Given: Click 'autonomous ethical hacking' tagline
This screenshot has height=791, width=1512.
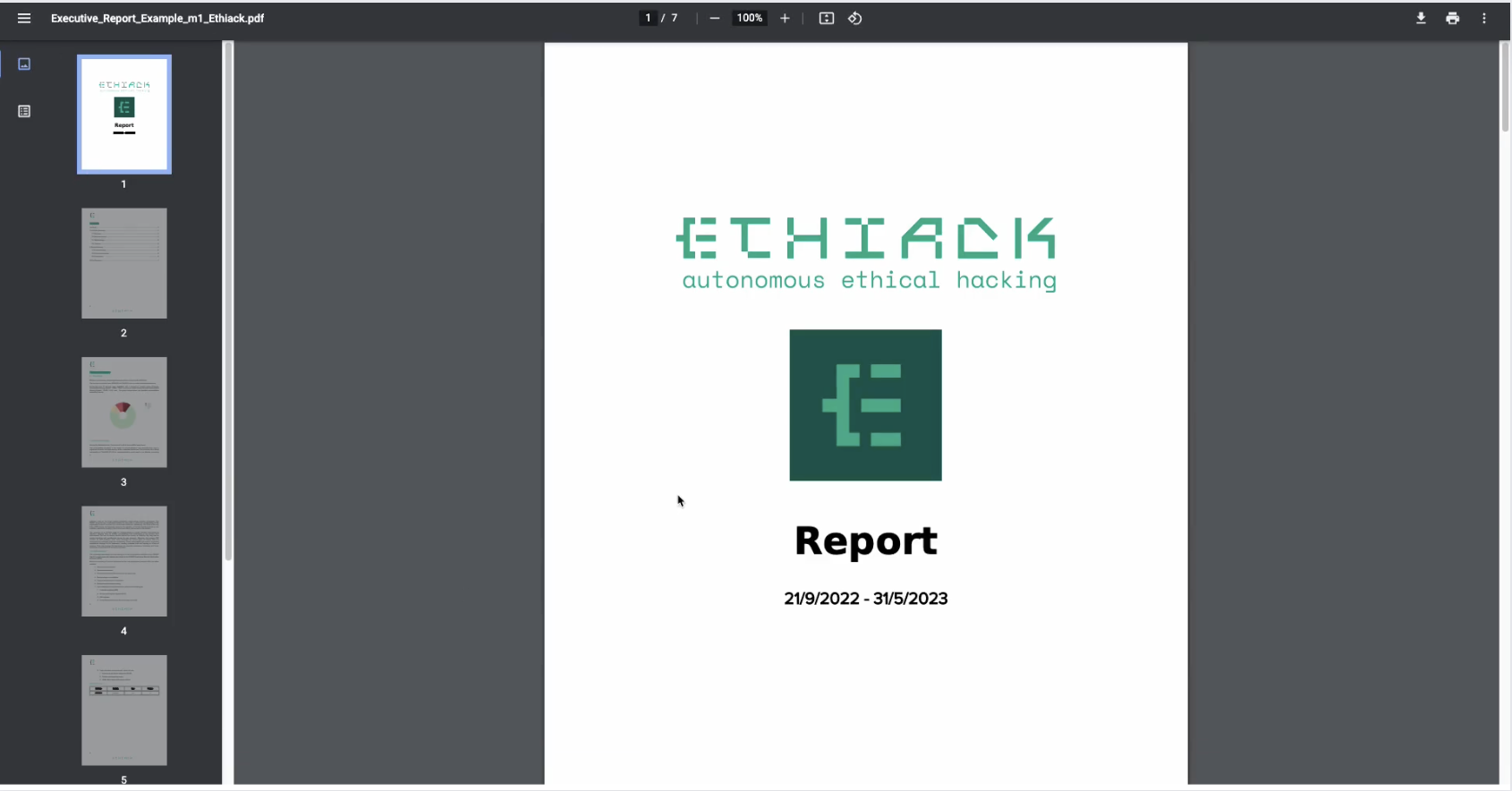Looking at the screenshot, I should tap(869, 280).
